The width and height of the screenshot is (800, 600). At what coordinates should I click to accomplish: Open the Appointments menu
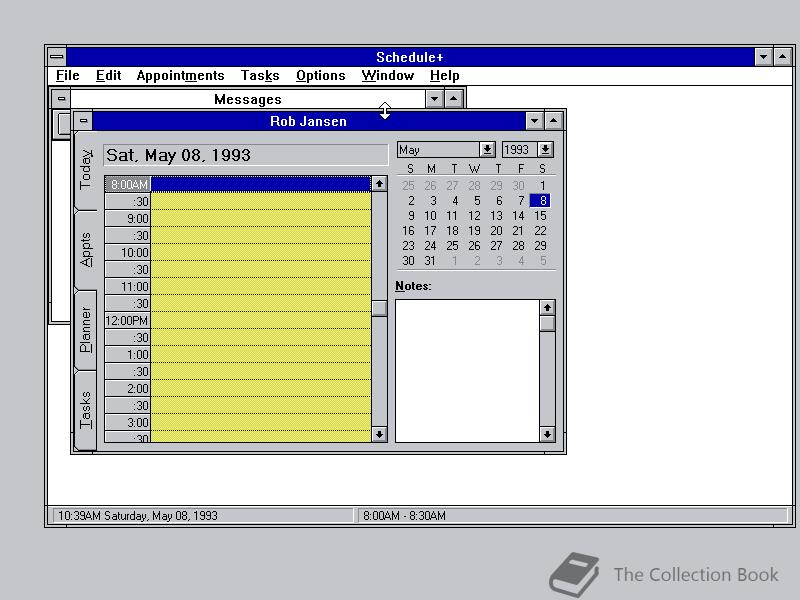(180, 76)
